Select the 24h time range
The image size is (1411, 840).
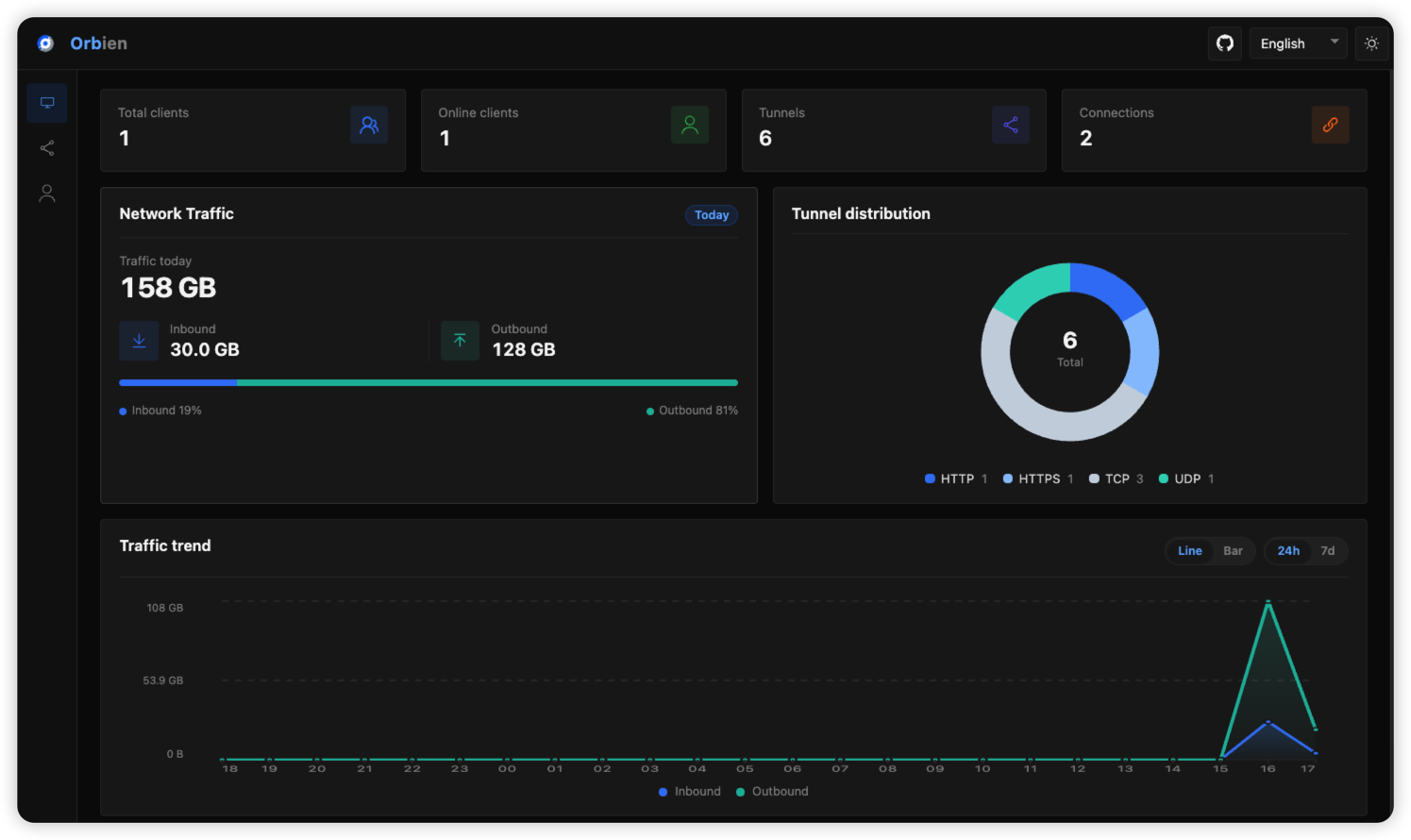1288,551
